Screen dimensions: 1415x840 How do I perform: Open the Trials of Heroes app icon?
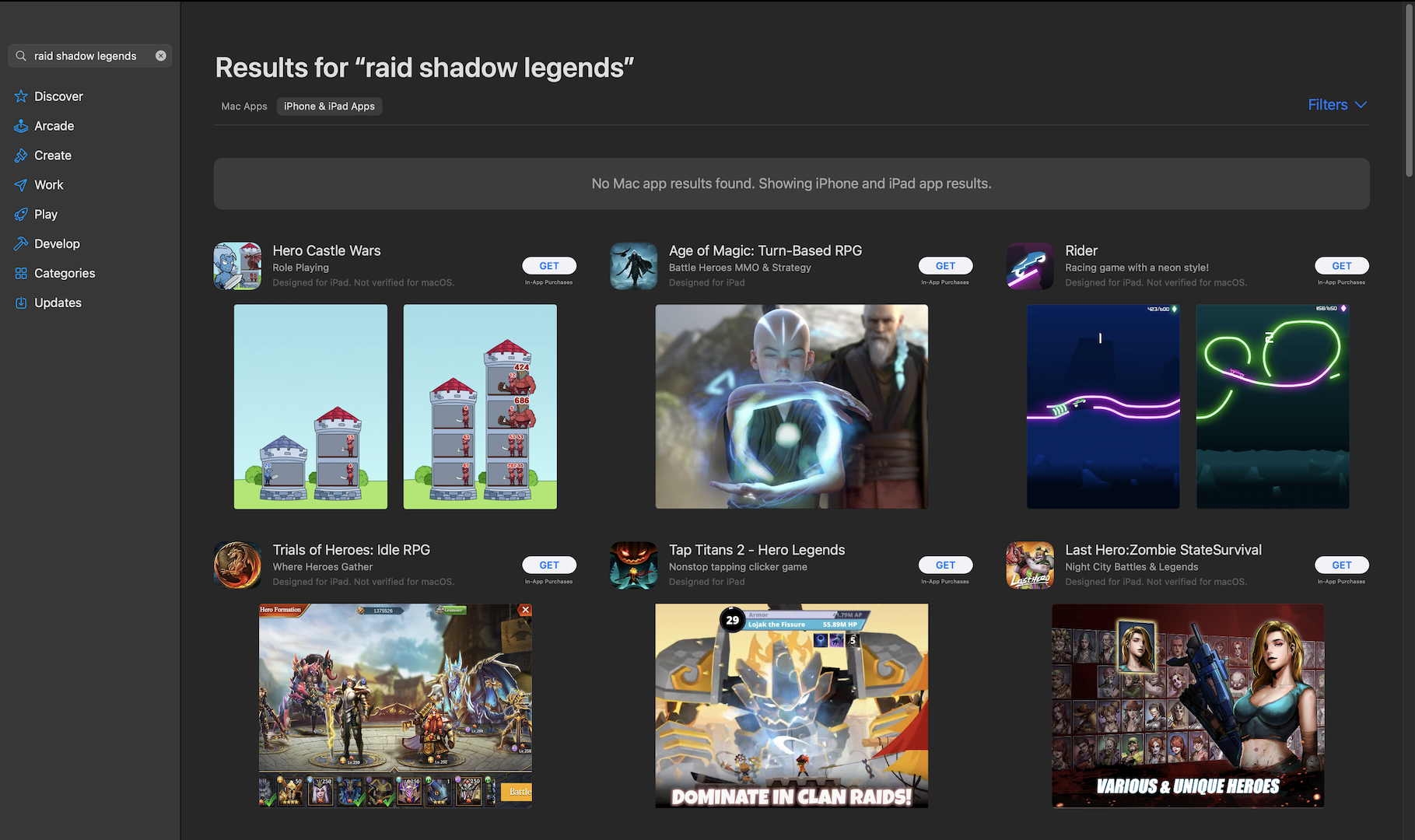tap(237, 565)
